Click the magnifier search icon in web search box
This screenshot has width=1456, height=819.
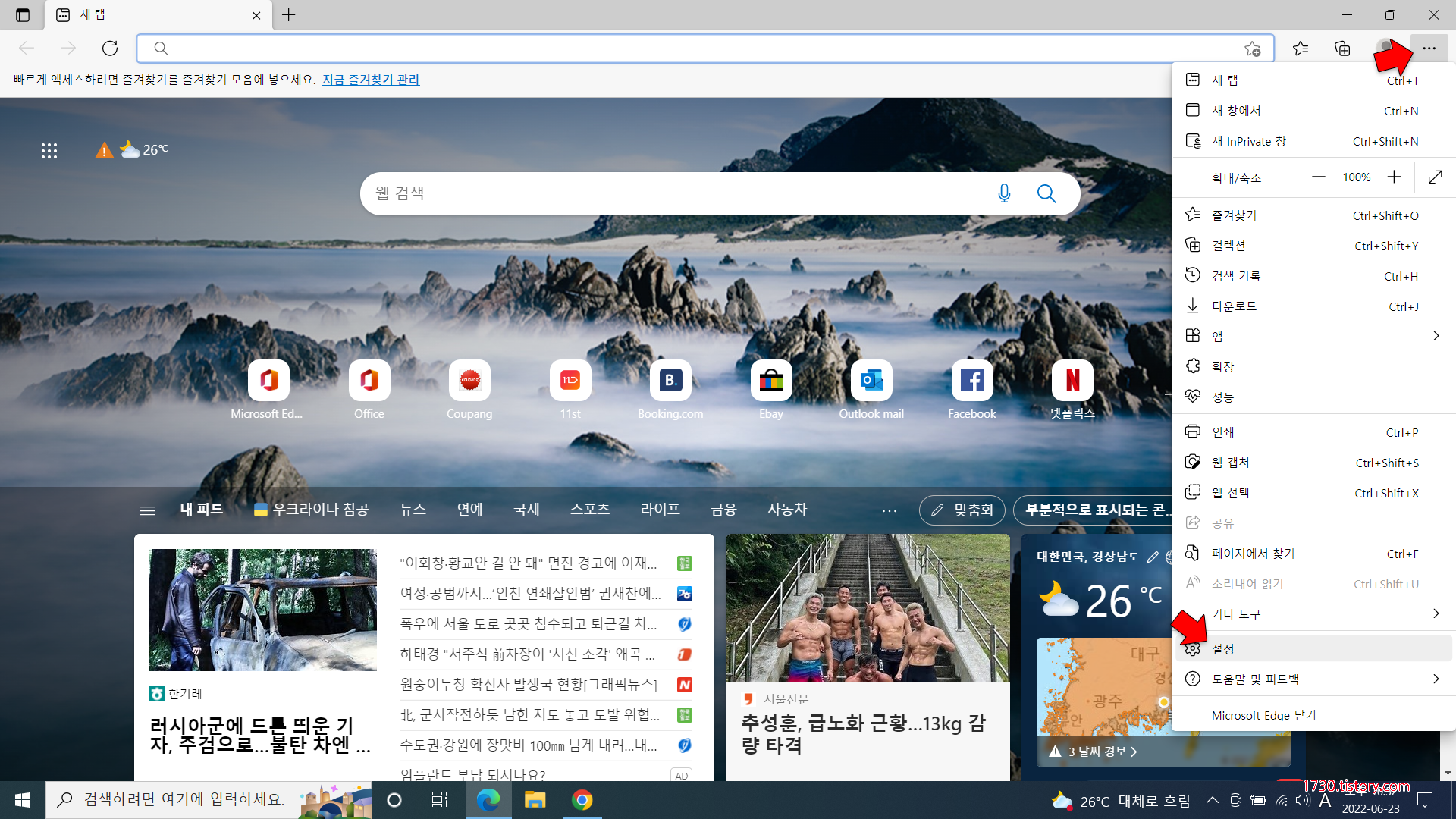(x=1046, y=193)
